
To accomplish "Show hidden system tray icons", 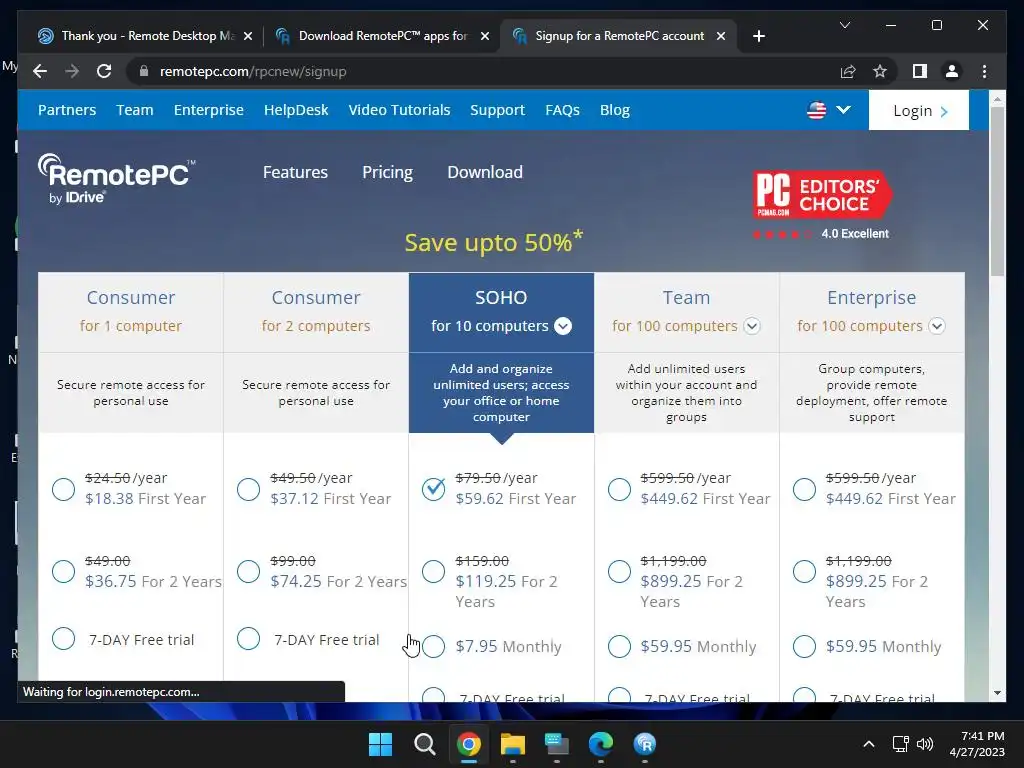I will pyautogui.click(x=869, y=744).
